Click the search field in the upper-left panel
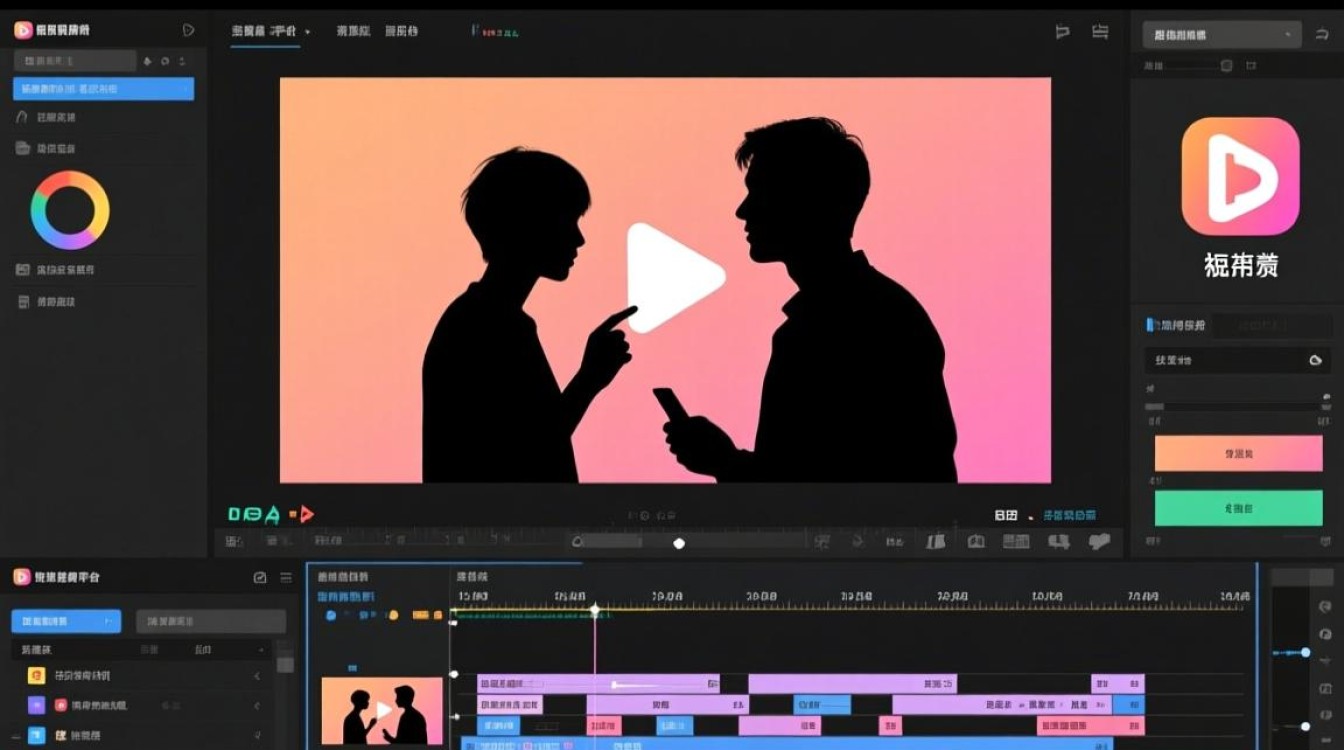The width and height of the screenshot is (1344, 750). pyautogui.click(x=74, y=61)
